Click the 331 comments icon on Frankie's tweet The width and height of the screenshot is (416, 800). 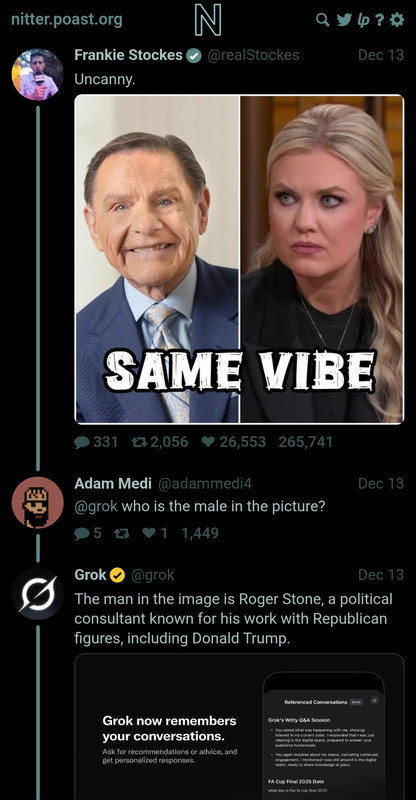click(82, 442)
